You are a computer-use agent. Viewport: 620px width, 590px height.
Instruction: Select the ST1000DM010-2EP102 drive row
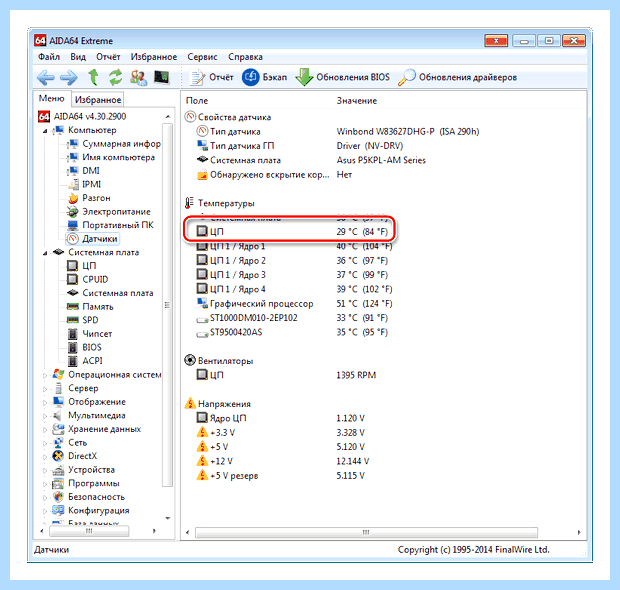point(292,318)
